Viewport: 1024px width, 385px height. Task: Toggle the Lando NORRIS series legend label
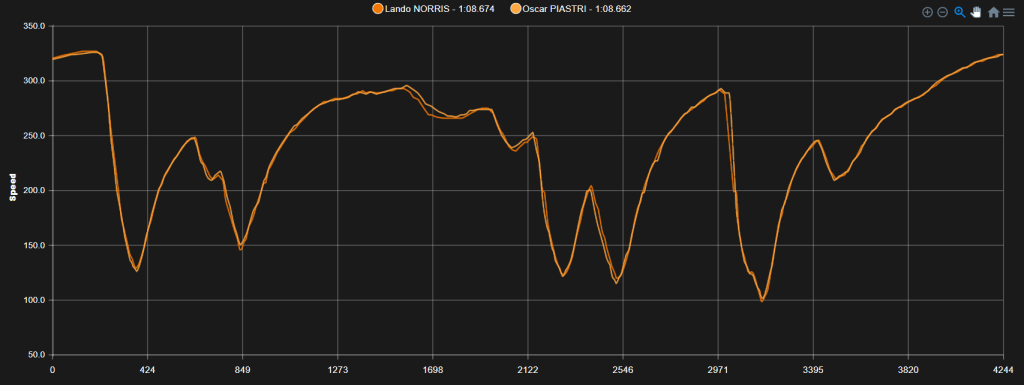440,9
